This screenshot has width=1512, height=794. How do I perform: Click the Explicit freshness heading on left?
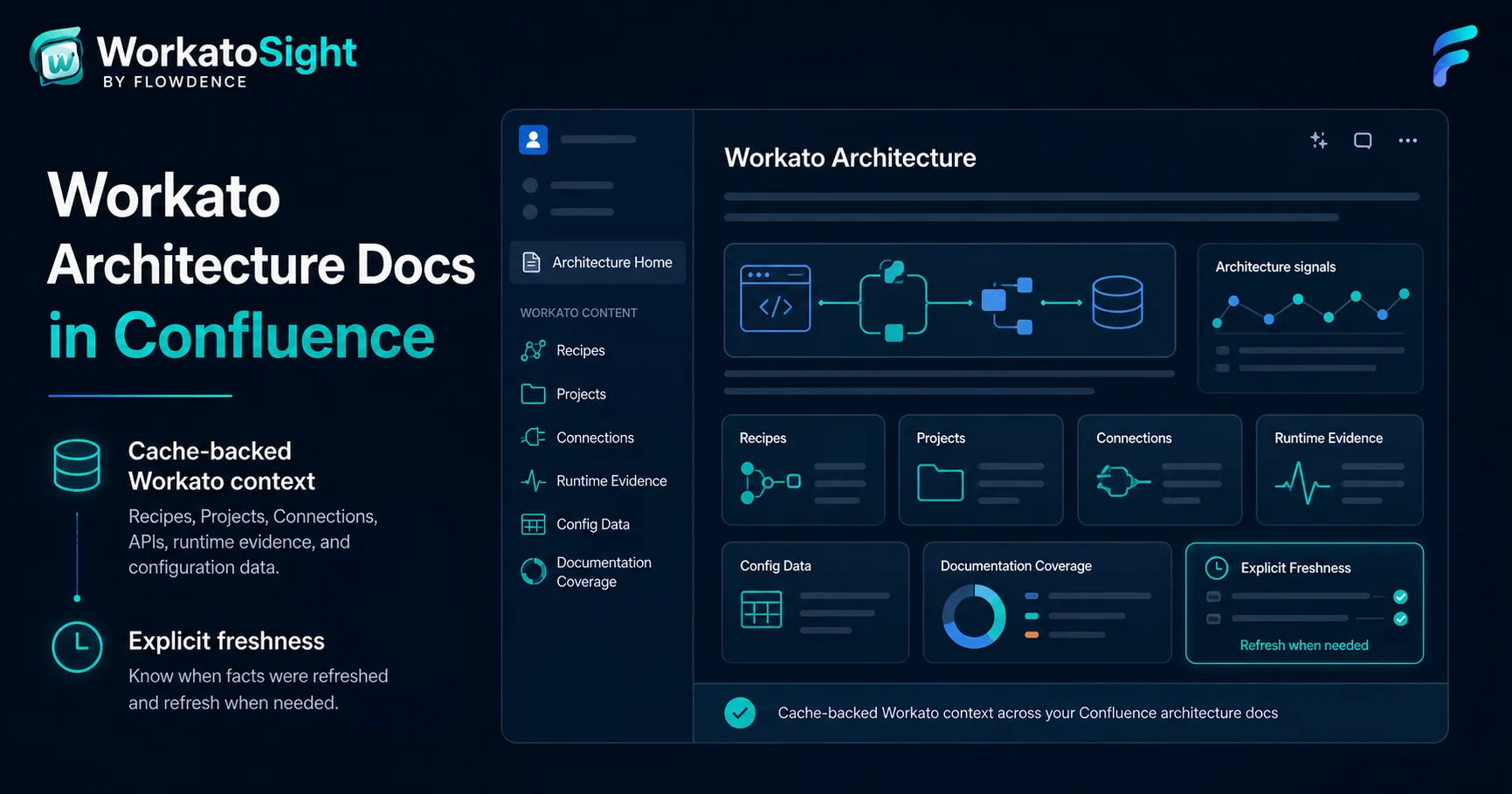coord(226,641)
